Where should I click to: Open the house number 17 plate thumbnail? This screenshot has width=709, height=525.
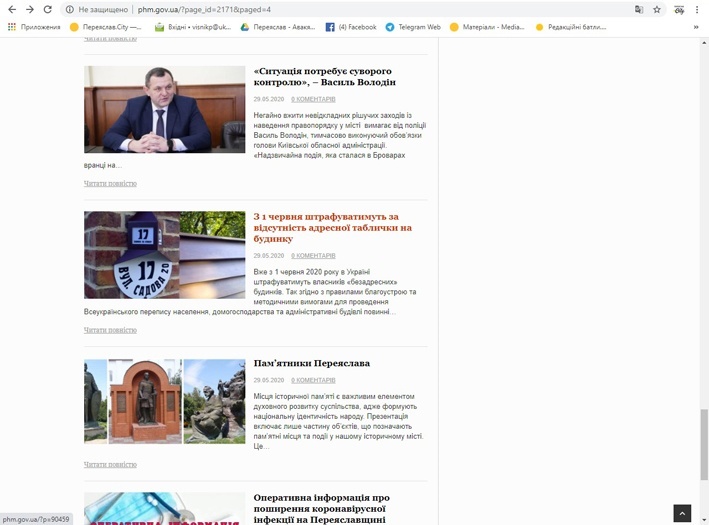coord(165,255)
